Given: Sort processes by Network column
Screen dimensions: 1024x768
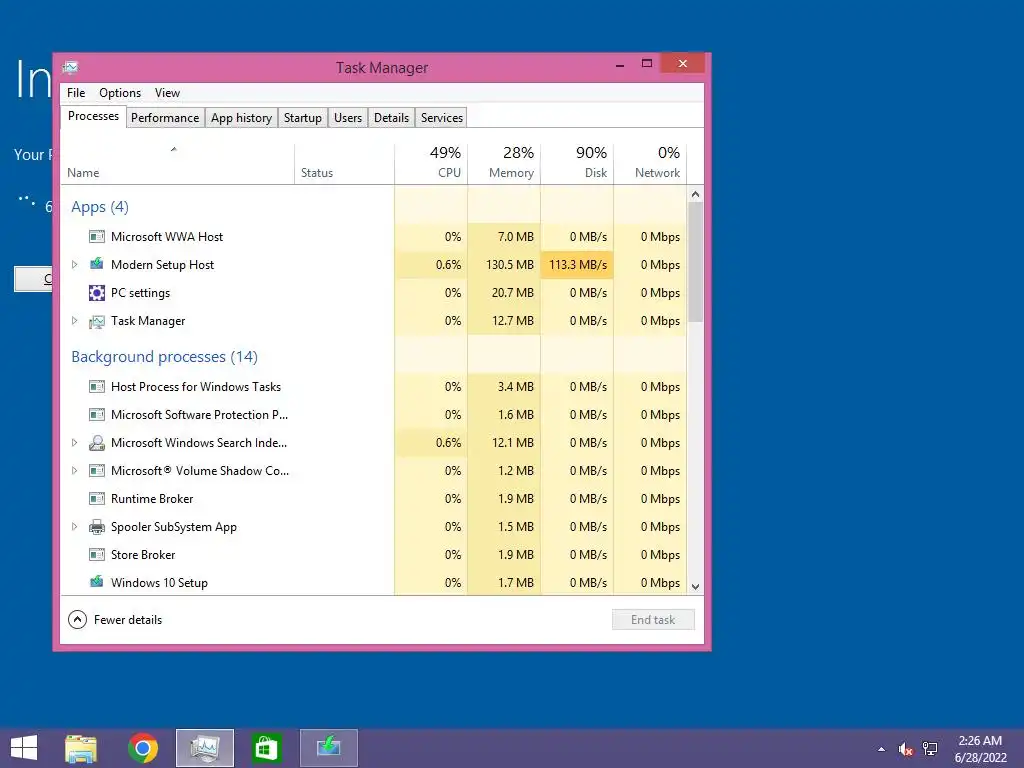Looking at the screenshot, I should [x=650, y=163].
